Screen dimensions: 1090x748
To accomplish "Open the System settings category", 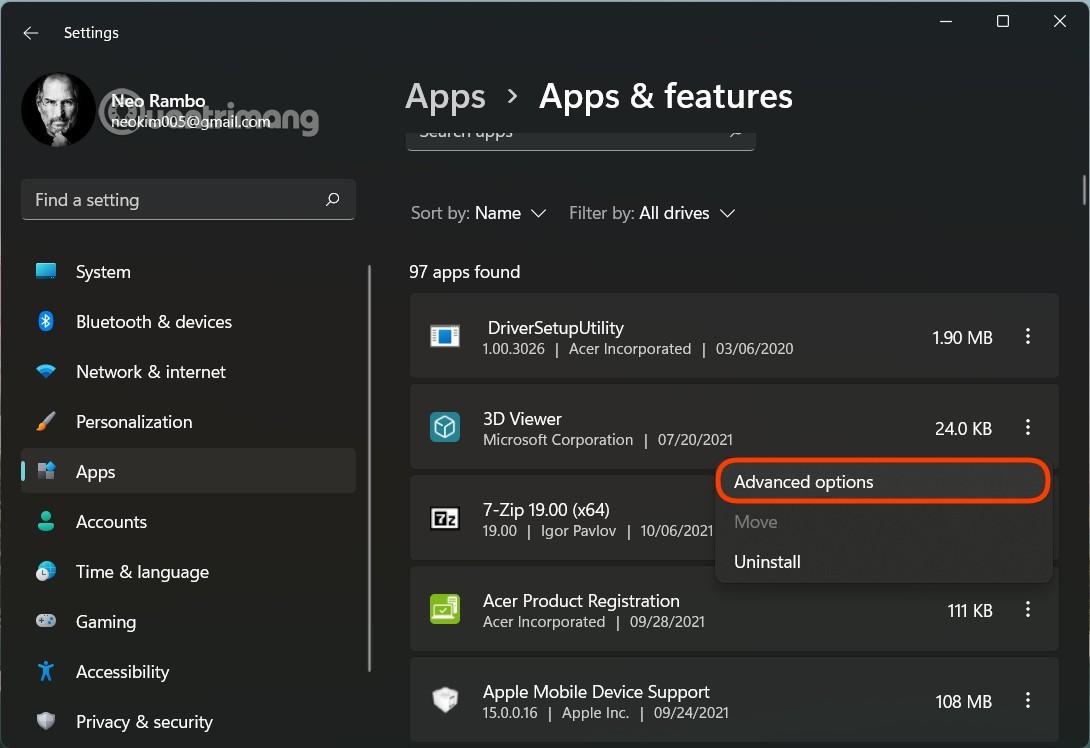I will click(103, 272).
